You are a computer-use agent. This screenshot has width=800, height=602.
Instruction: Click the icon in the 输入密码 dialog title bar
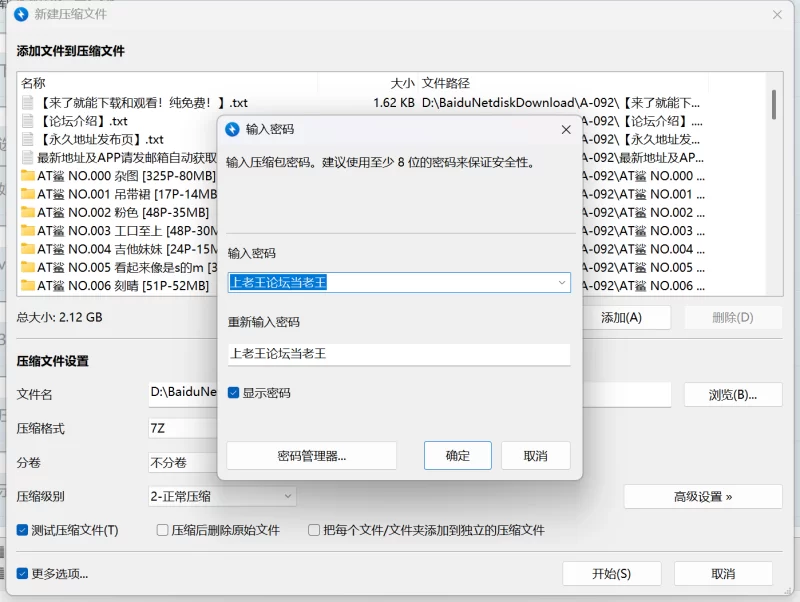(234, 129)
